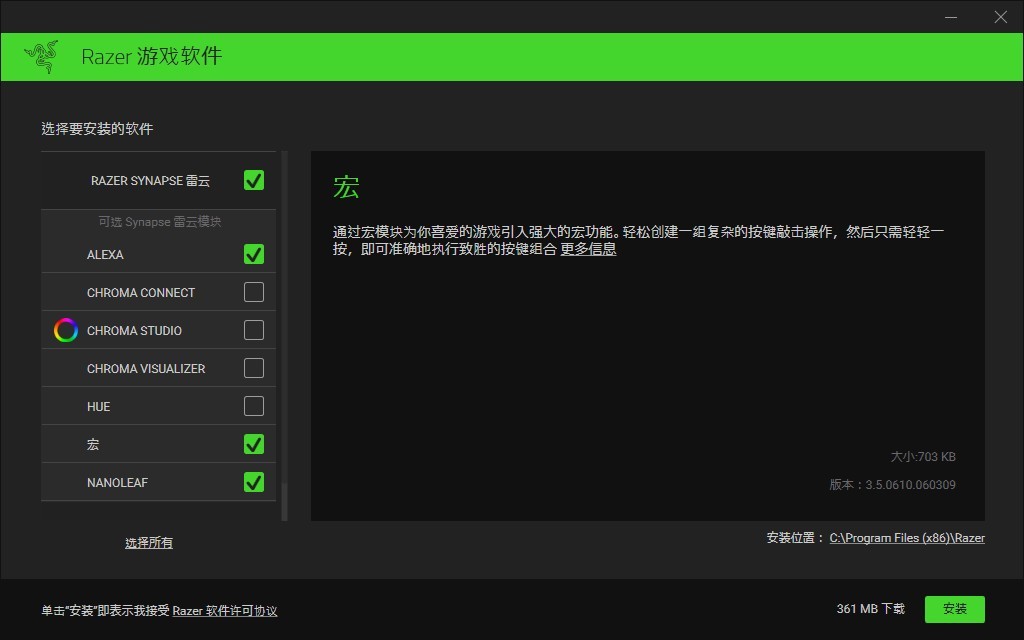
Task: Disable NANOLEAF installation
Action: pos(254,481)
